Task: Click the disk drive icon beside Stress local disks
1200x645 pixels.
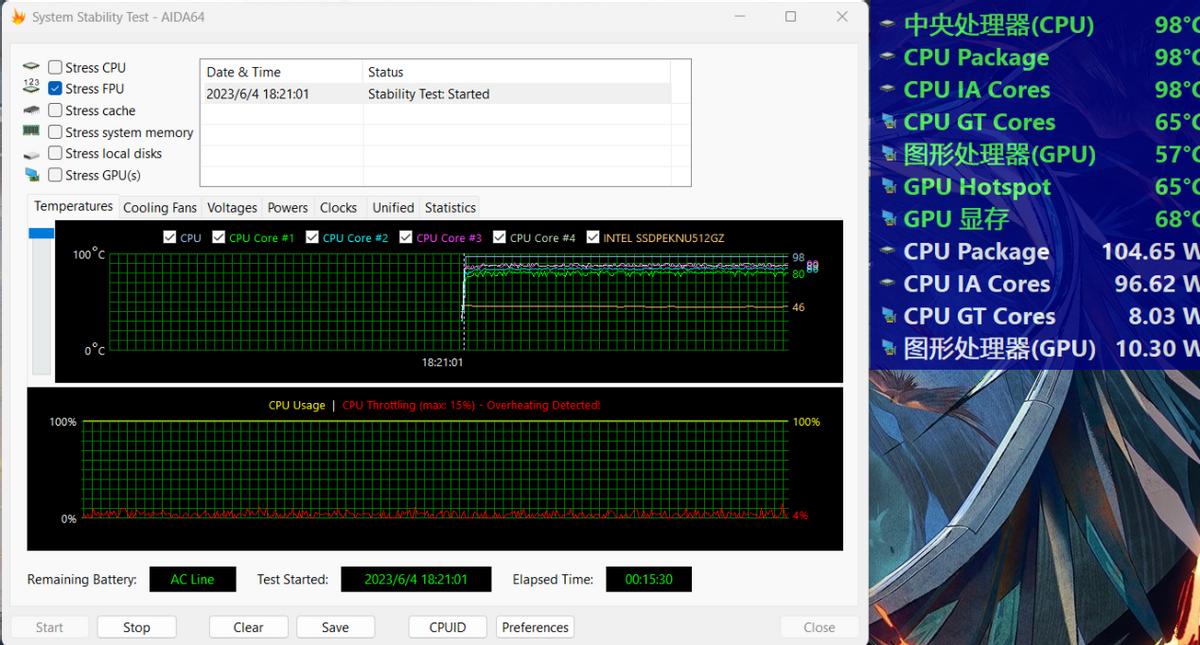Action: pos(31,154)
